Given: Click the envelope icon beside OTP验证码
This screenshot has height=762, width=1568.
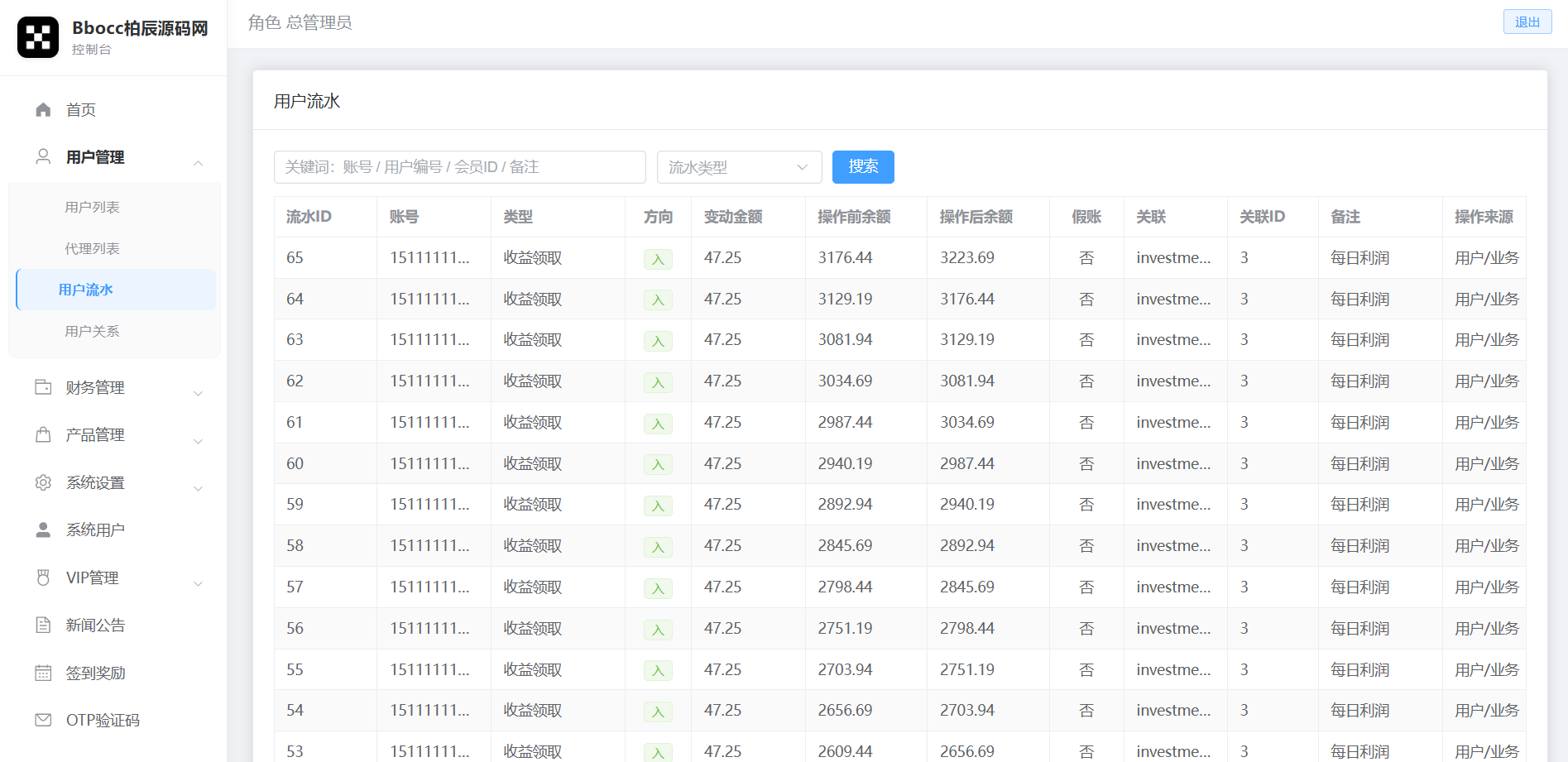Looking at the screenshot, I should click(x=44, y=720).
